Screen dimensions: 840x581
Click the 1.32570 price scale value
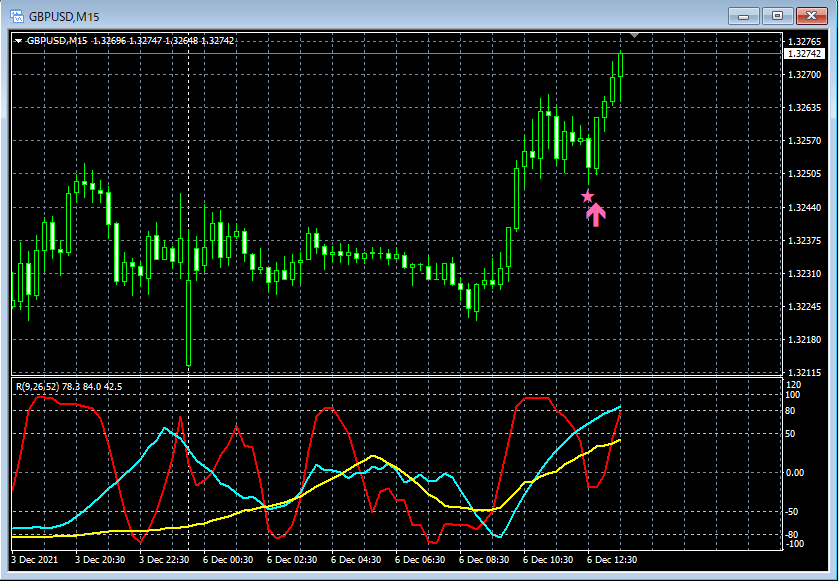pos(804,141)
